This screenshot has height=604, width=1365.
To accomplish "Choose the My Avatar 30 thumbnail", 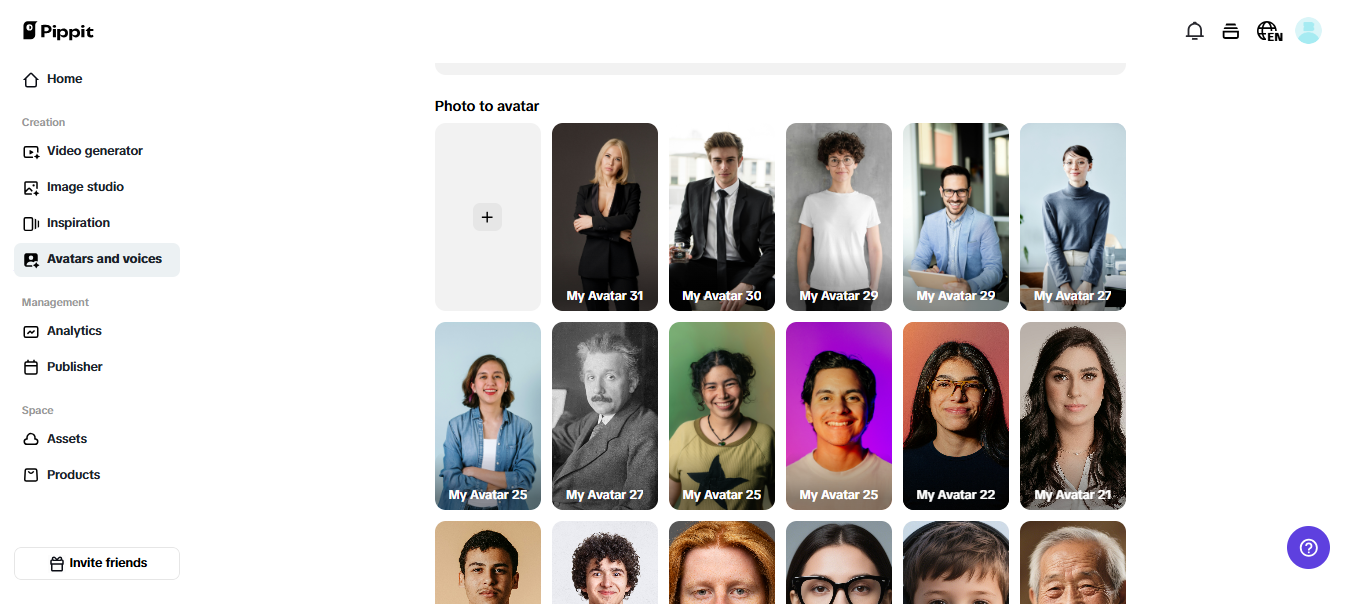I will 722,216.
